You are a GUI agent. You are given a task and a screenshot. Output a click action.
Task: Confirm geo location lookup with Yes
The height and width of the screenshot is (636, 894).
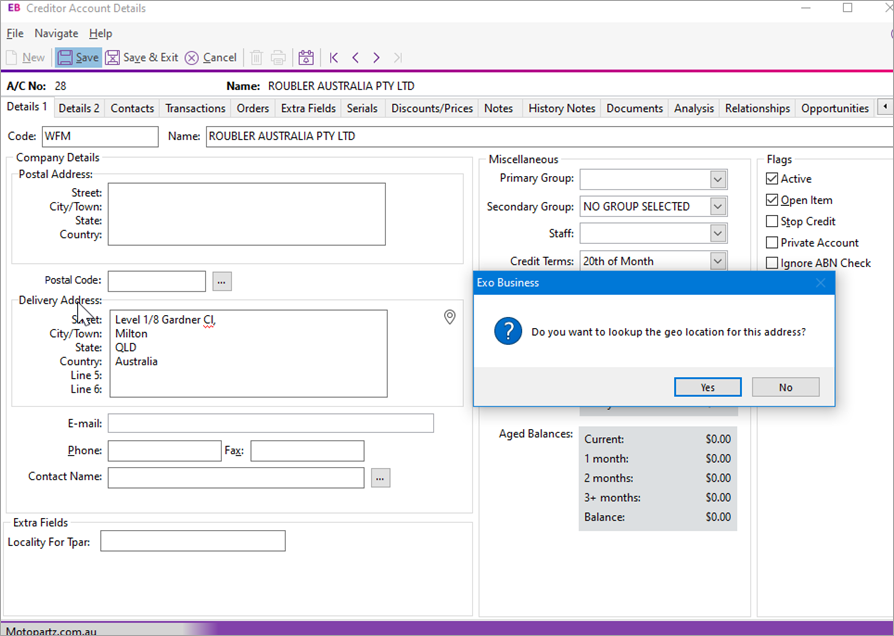(707, 387)
